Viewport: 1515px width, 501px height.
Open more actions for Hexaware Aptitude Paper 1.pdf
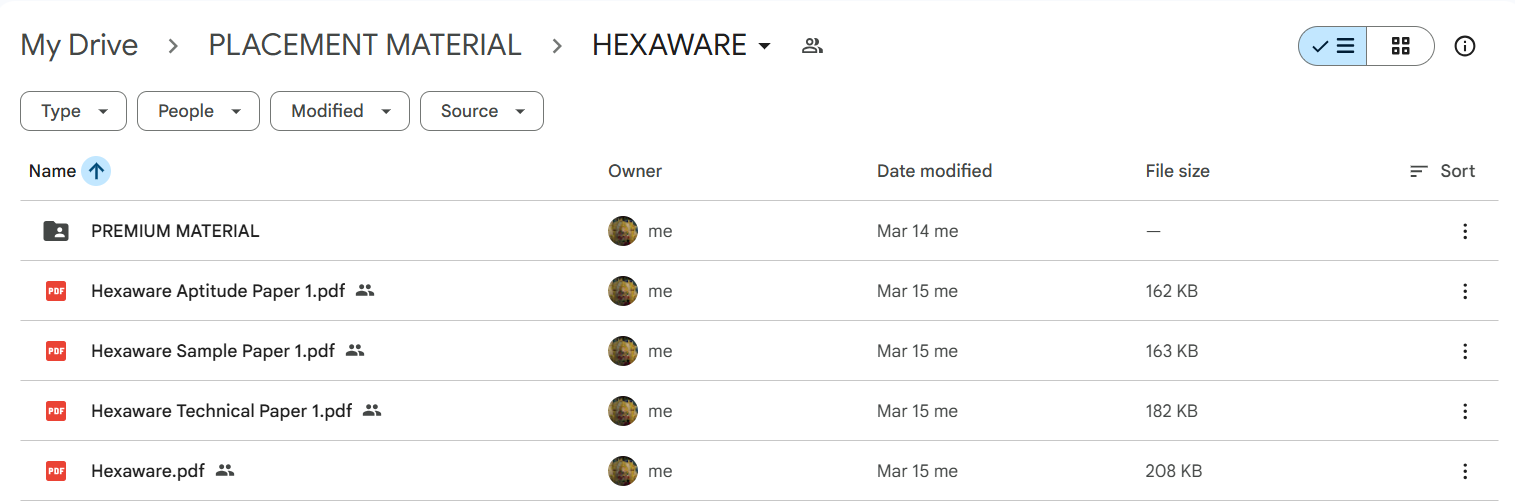coord(1465,291)
